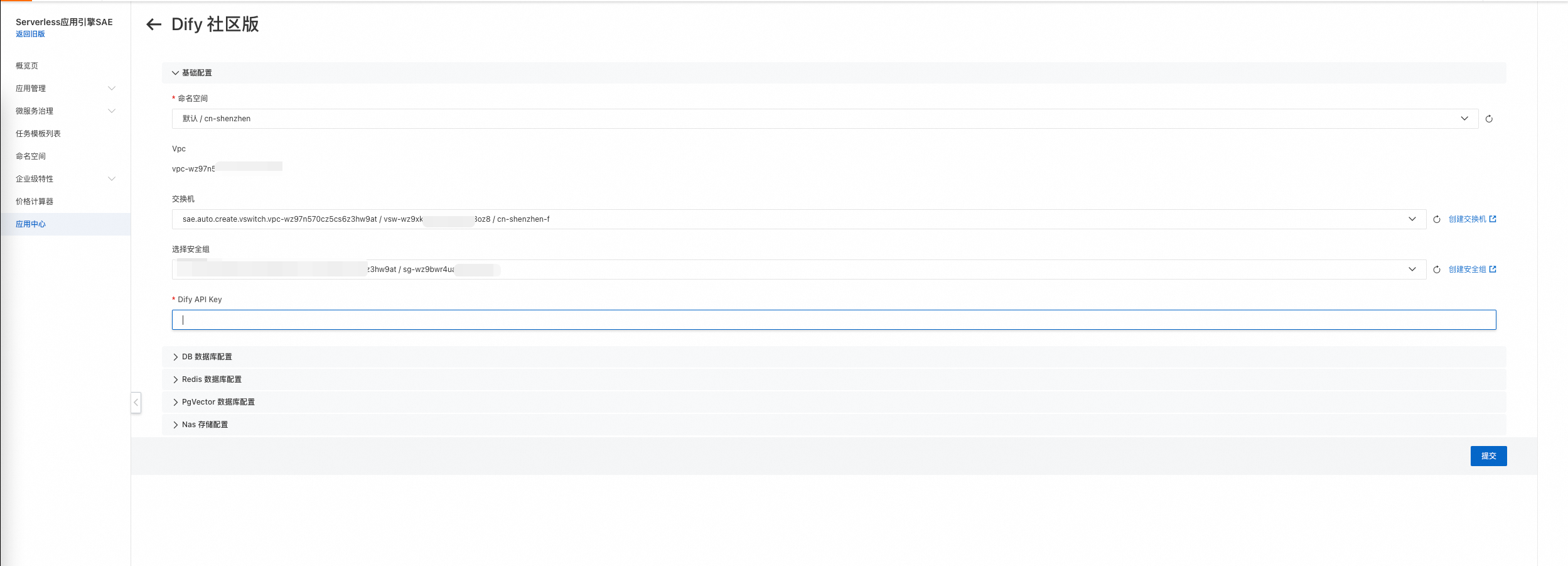Click the 提交 submit button
This screenshot has height=566, width=1568.
1488,456
